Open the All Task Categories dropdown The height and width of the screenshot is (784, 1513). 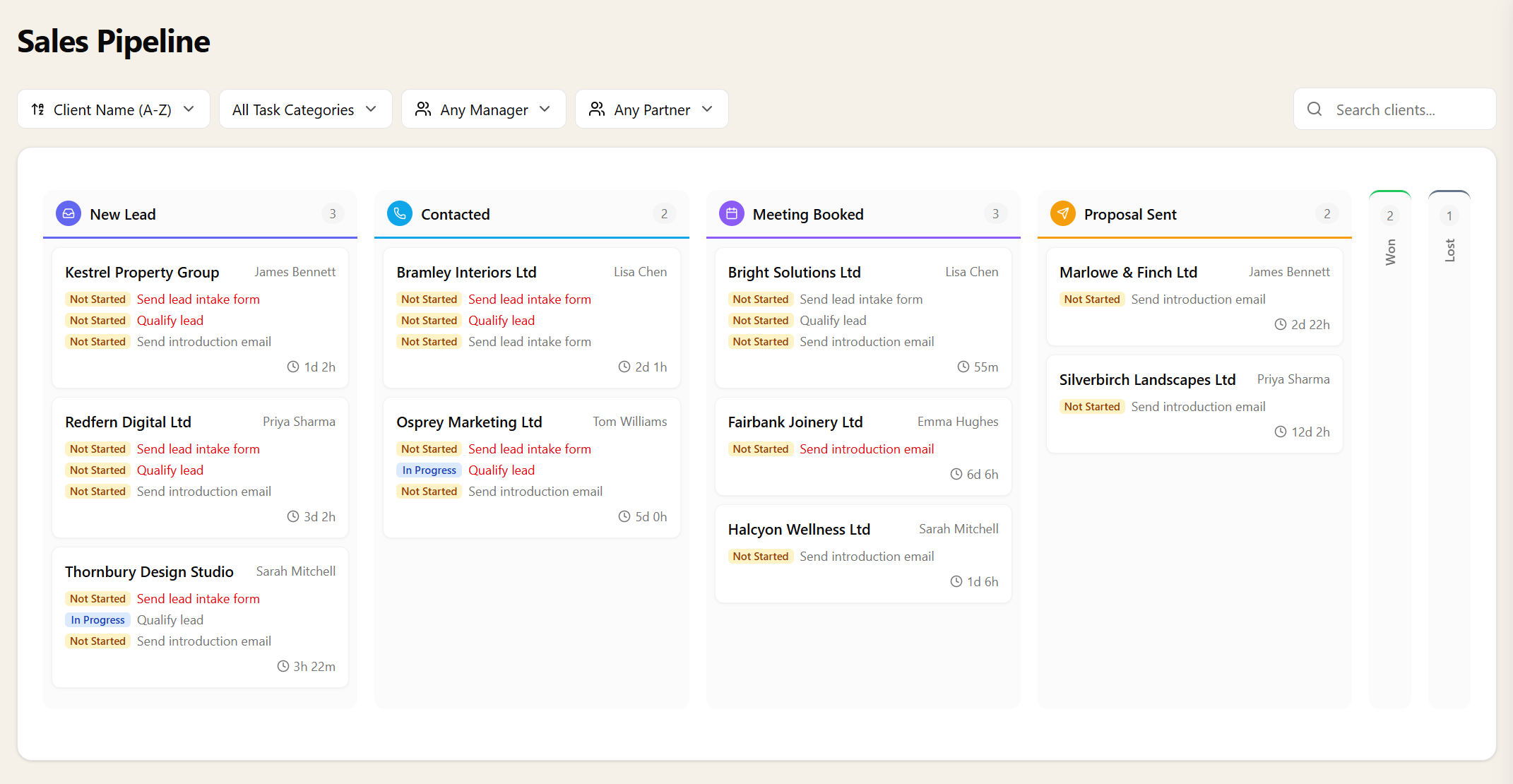click(305, 109)
